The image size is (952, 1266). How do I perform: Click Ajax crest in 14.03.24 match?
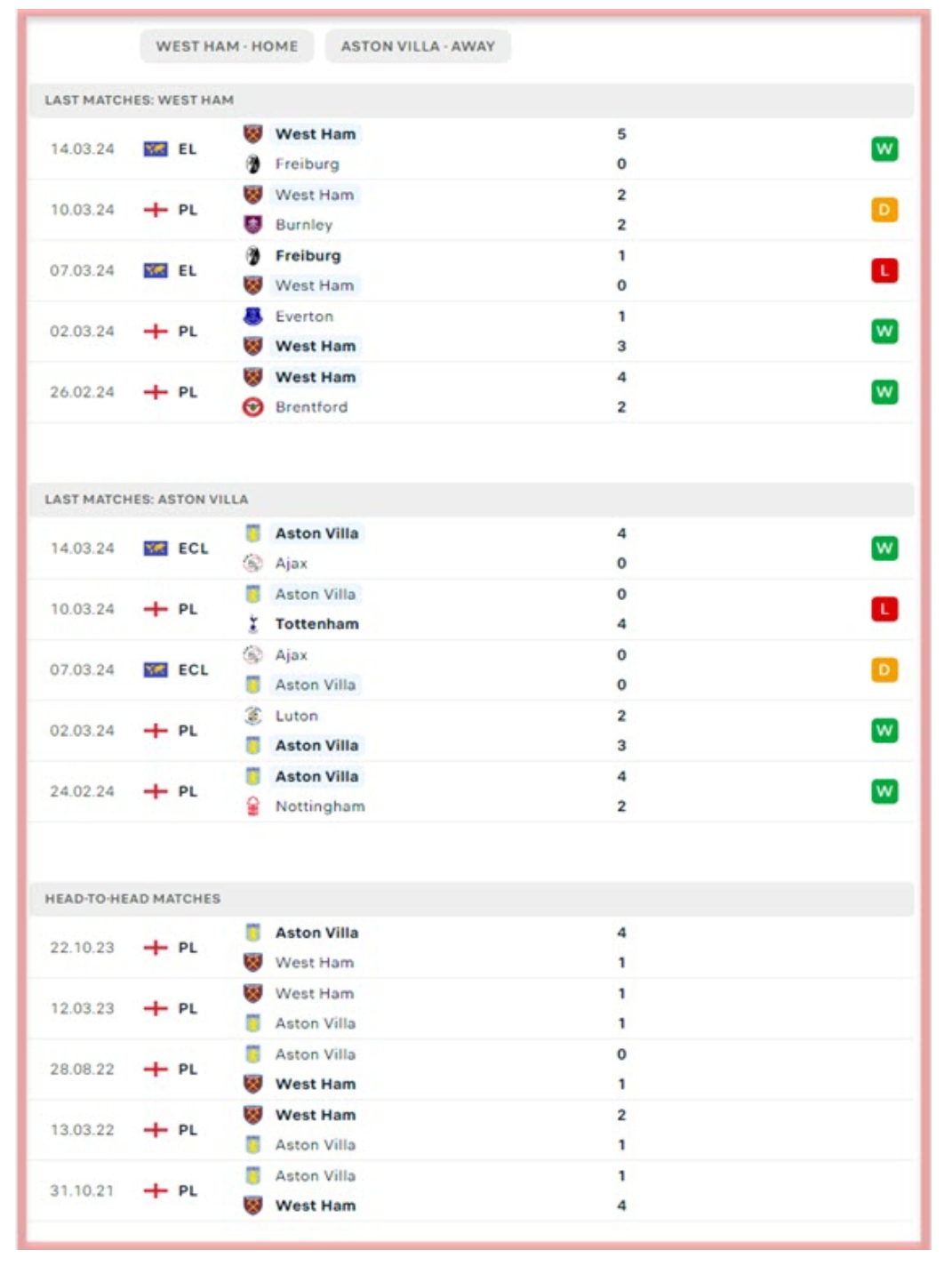[x=253, y=563]
